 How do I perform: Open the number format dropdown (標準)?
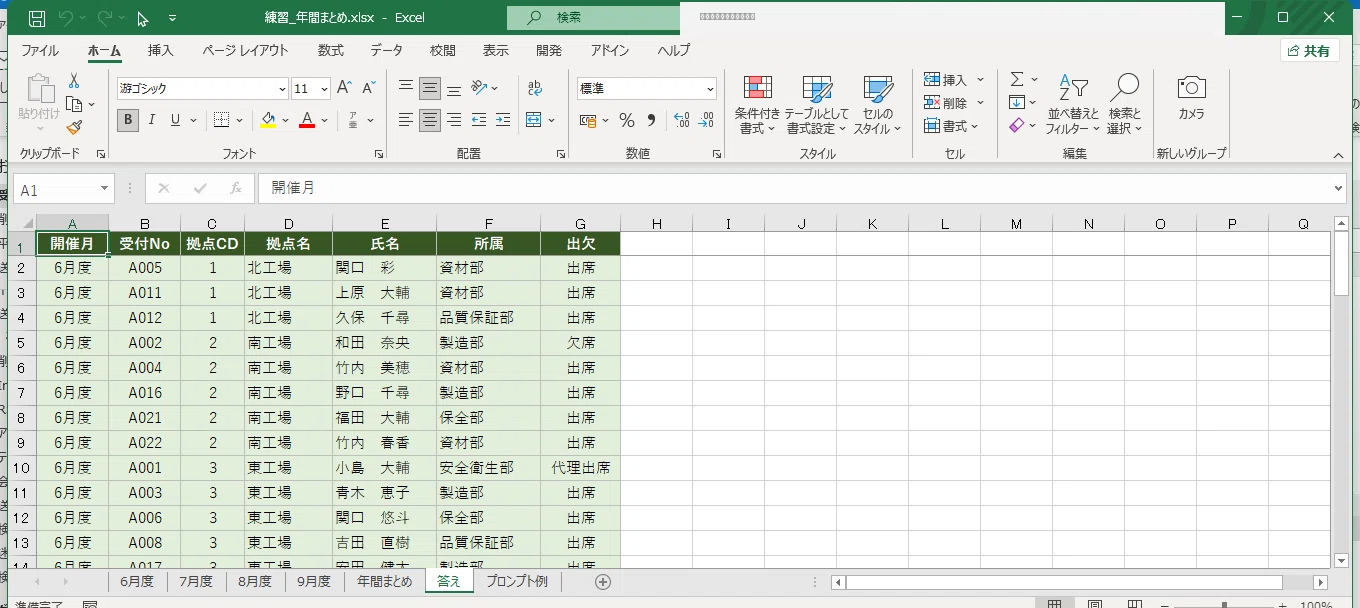(x=711, y=89)
